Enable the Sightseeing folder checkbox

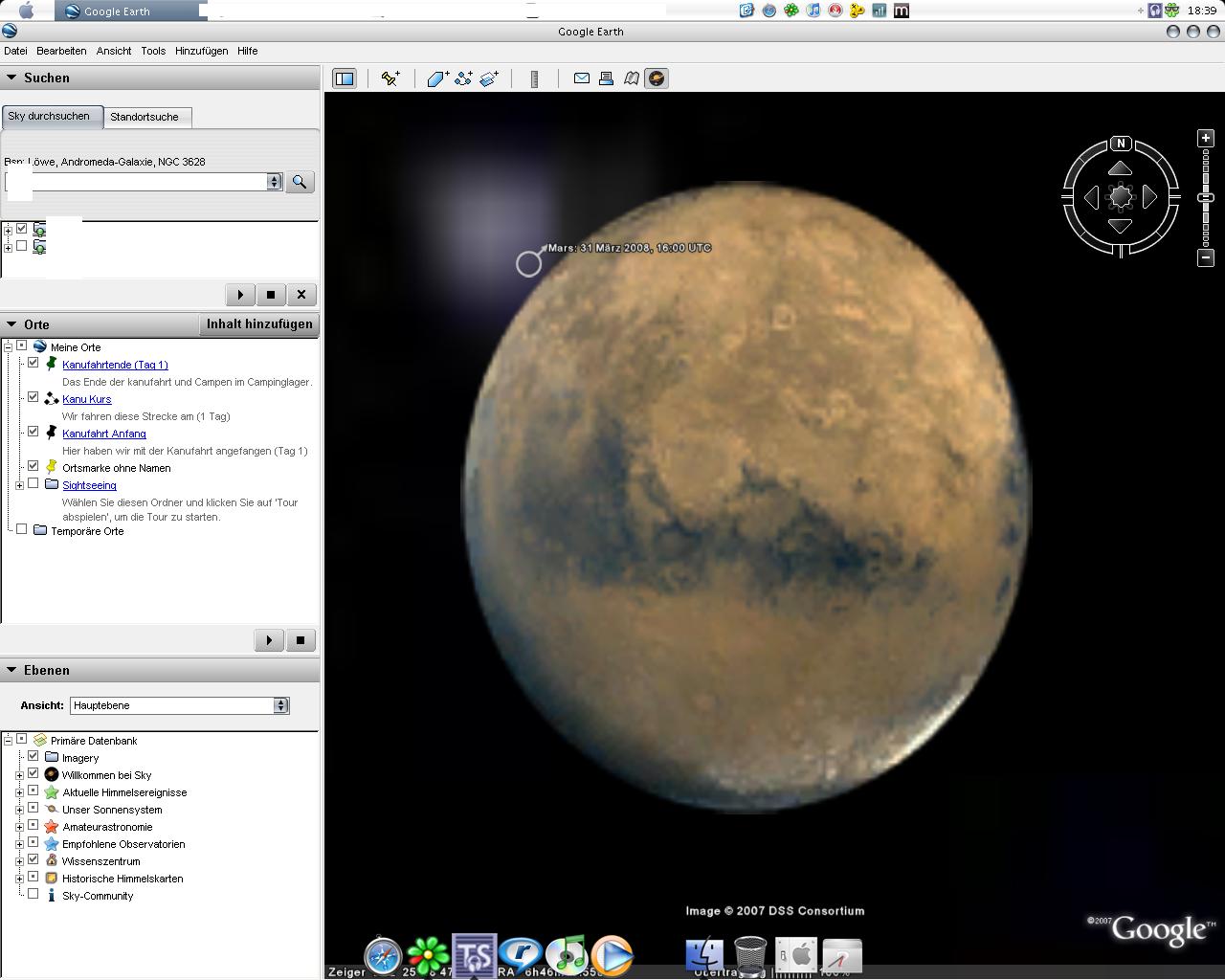coord(33,484)
